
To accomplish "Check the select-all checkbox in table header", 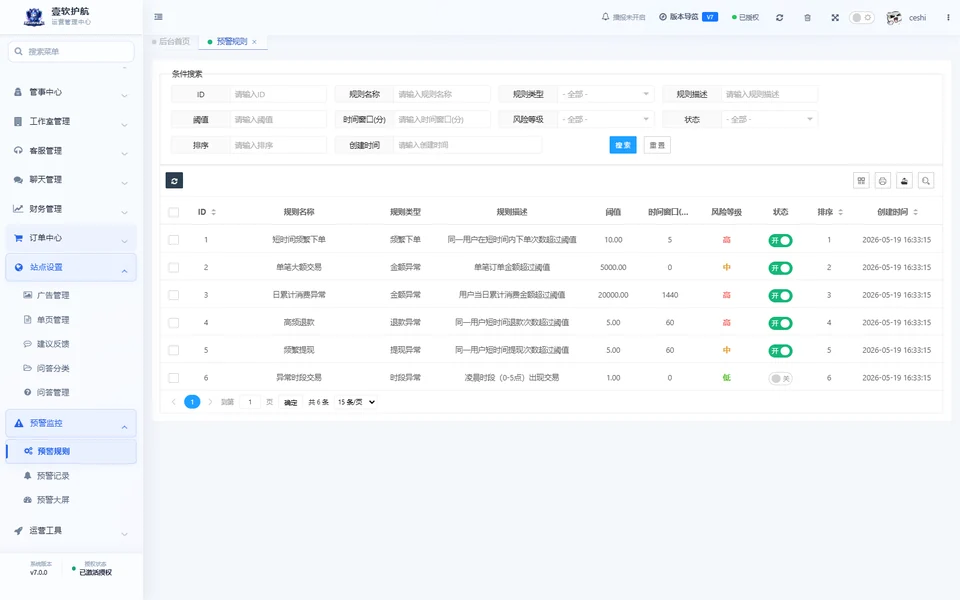I will pyautogui.click(x=174, y=212).
